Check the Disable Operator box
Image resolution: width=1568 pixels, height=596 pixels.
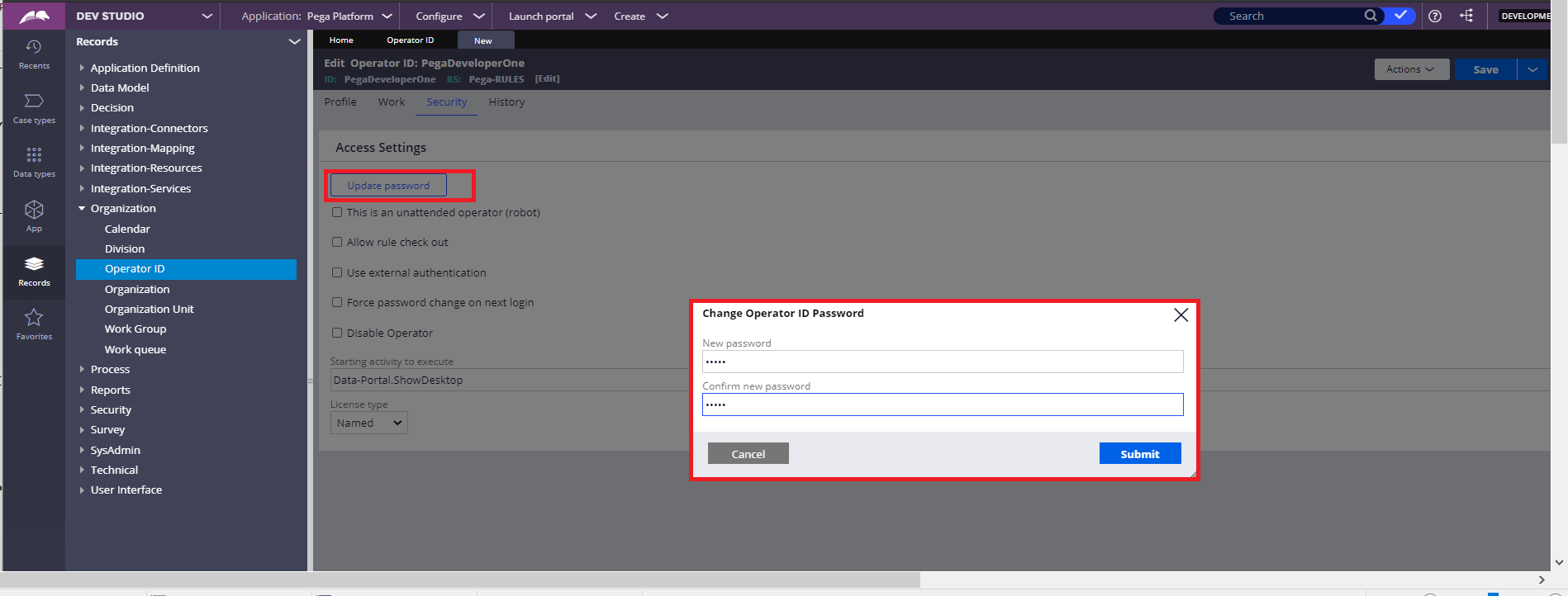(x=337, y=333)
